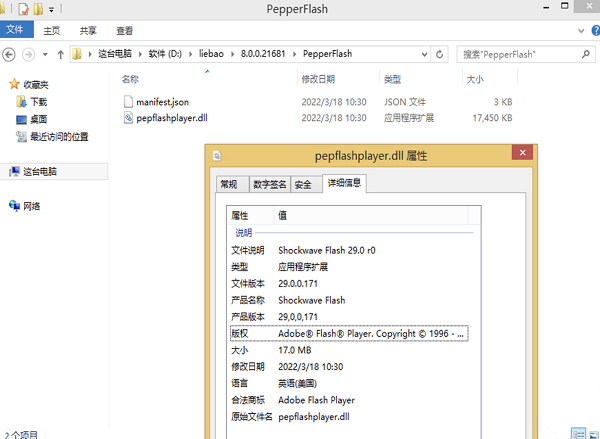Select PepperFlash in address path
The height and width of the screenshot is (439, 600).
327,54
